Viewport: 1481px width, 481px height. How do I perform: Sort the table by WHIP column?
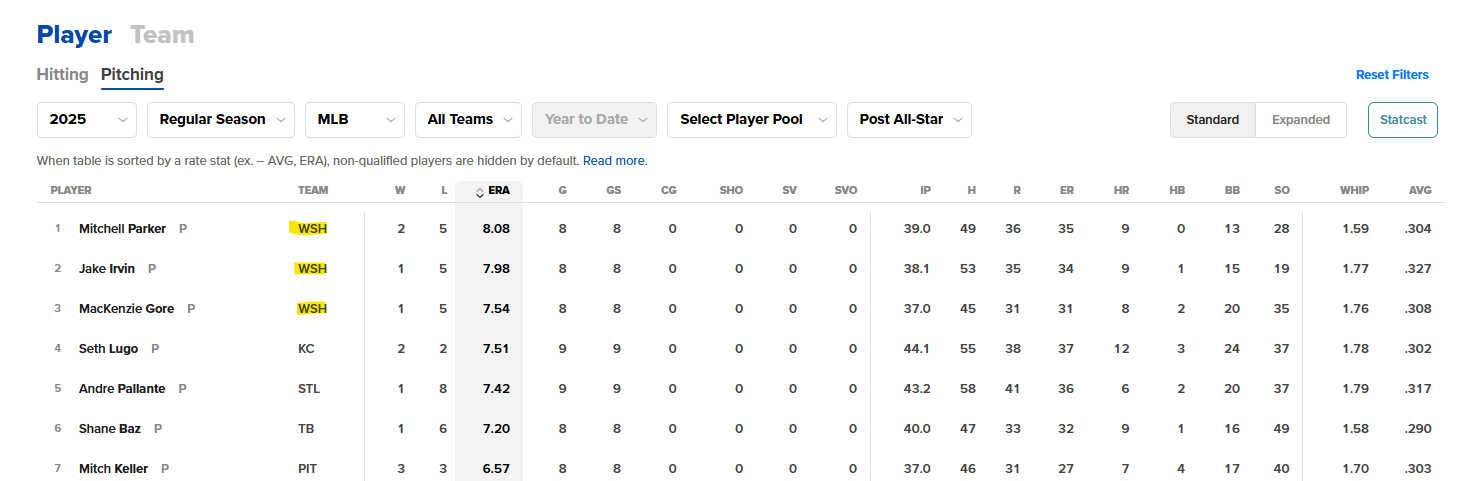pyautogui.click(x=1355, y=190)
